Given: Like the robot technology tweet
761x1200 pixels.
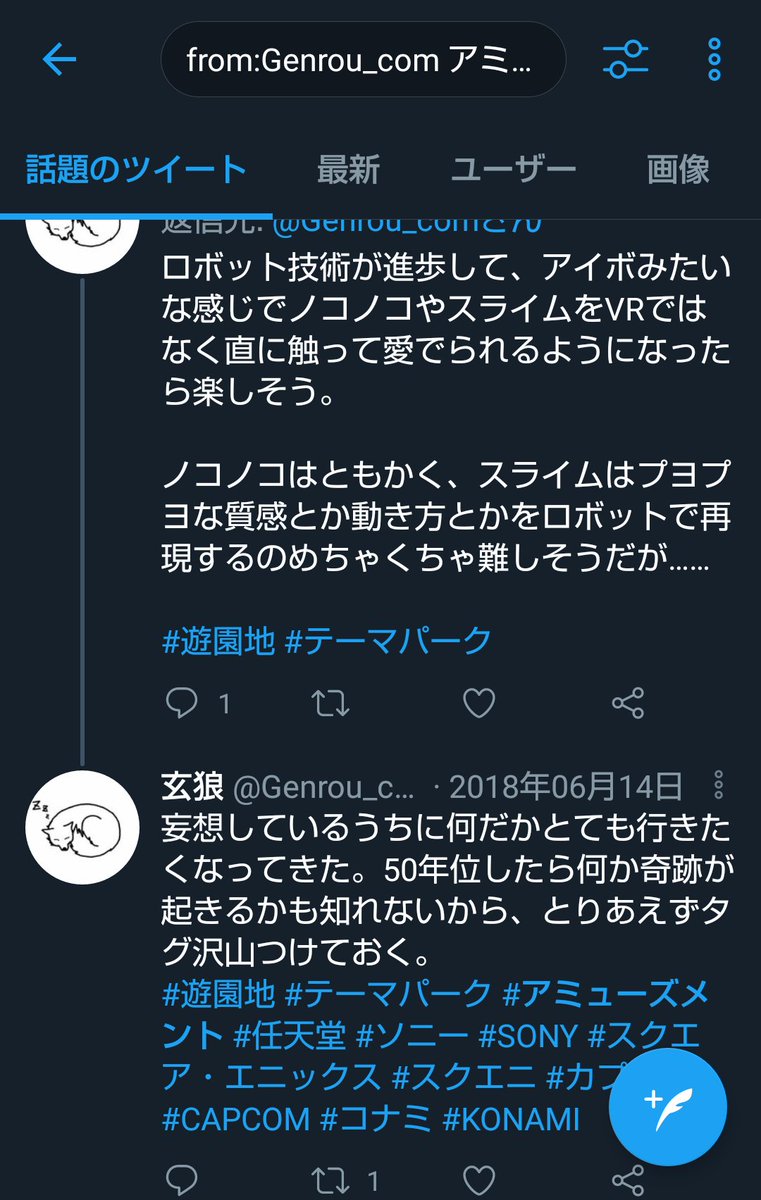Looking at the screenshot, I should coord(479,704).
